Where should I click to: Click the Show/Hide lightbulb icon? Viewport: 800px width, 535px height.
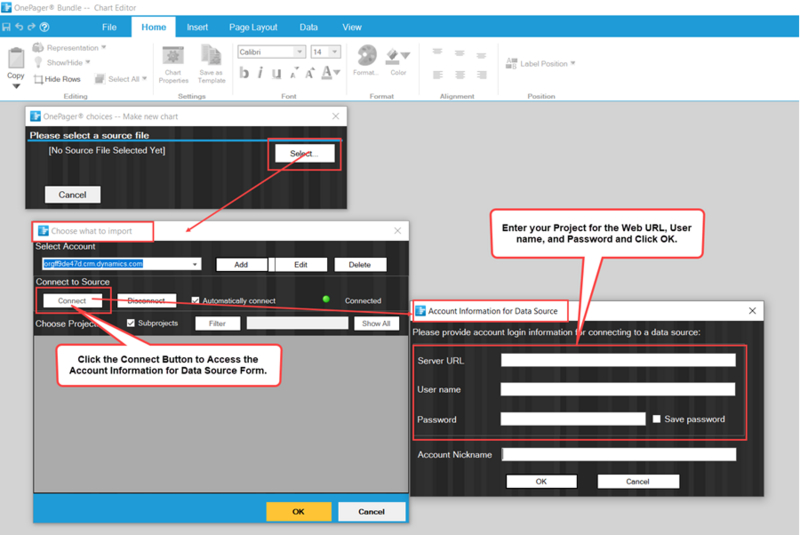[38, 62]
